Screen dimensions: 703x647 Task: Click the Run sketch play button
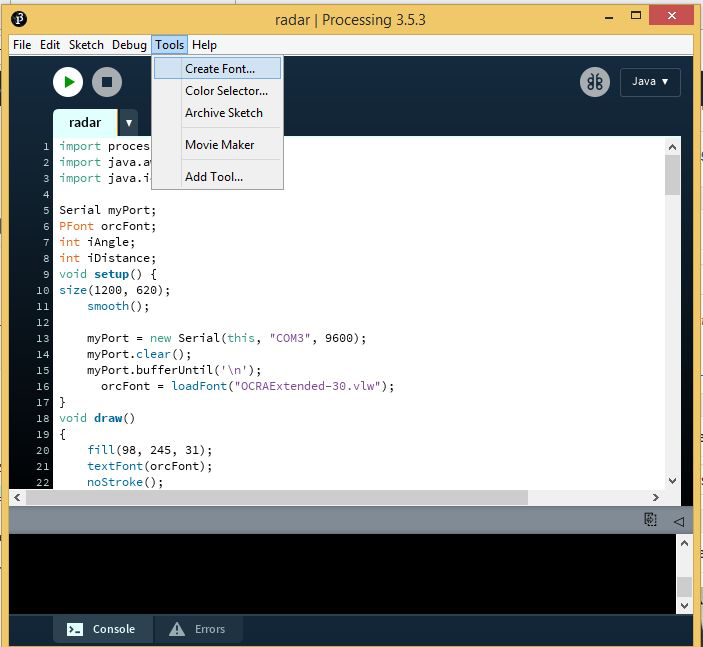click(68, 82)
